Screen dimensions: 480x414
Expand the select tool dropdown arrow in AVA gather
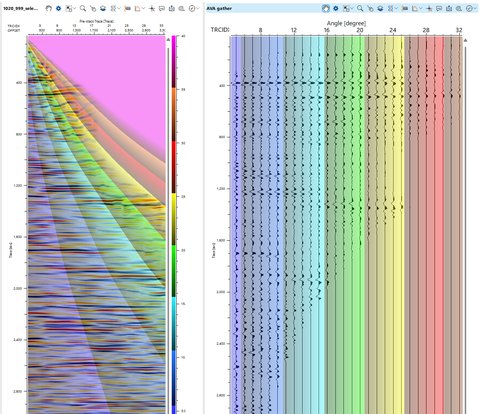click(x=351, y=9)
